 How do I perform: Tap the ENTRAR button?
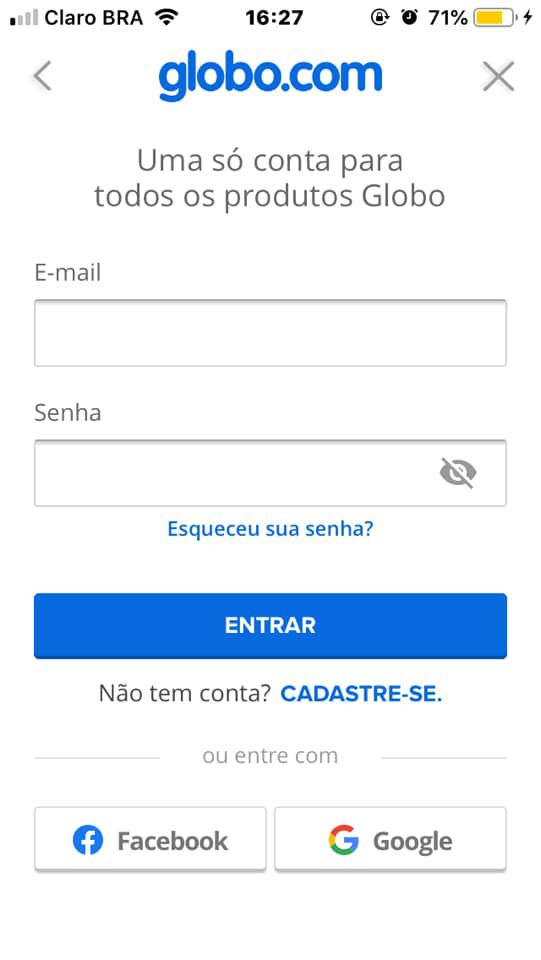click(270, 626)
